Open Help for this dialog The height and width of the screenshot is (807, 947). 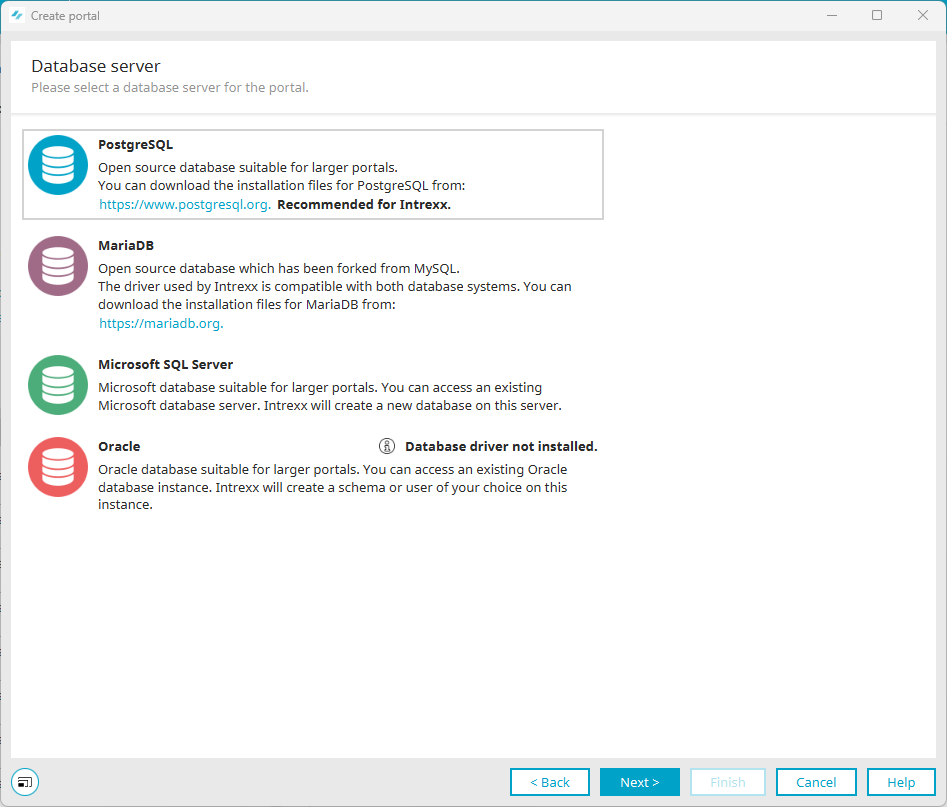pos(901,782)
